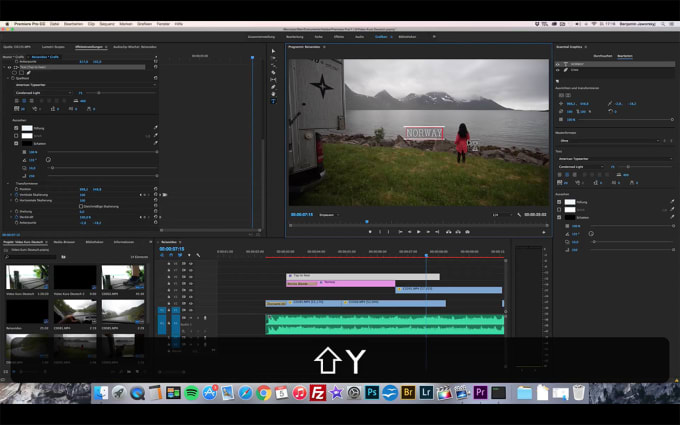Center align text in Effect Controls
Image resolution: width=680 pixels, height=425 pixels.
tap(24, 101)
